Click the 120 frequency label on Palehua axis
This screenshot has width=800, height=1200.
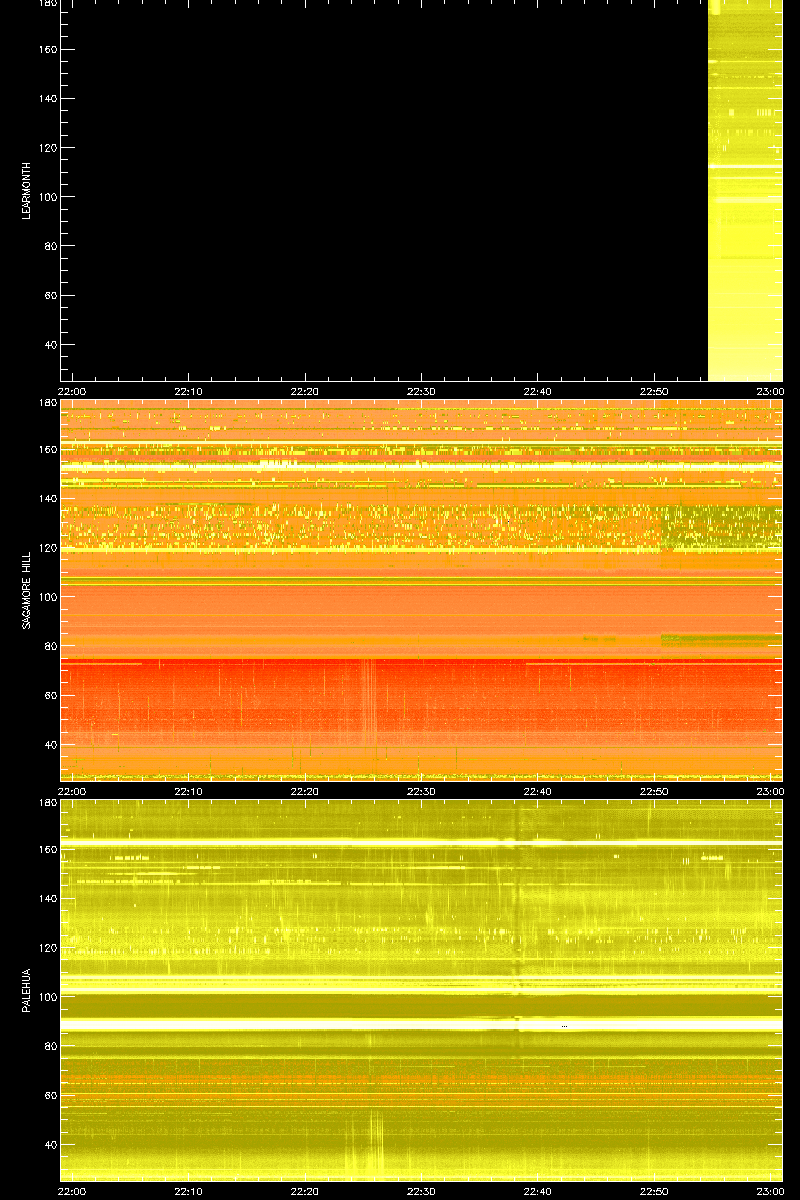(47, 948)
